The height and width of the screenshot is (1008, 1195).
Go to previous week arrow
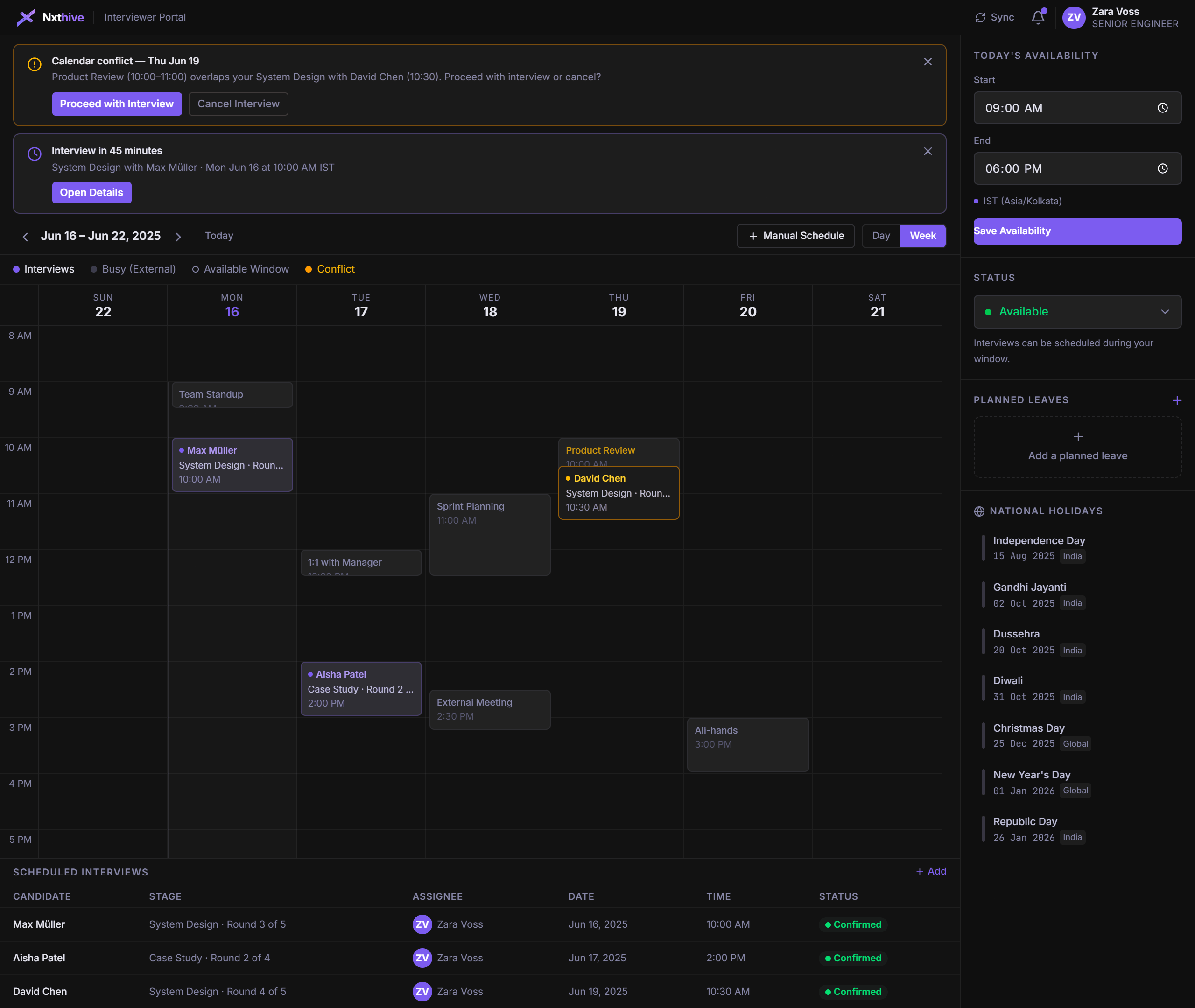25,237
